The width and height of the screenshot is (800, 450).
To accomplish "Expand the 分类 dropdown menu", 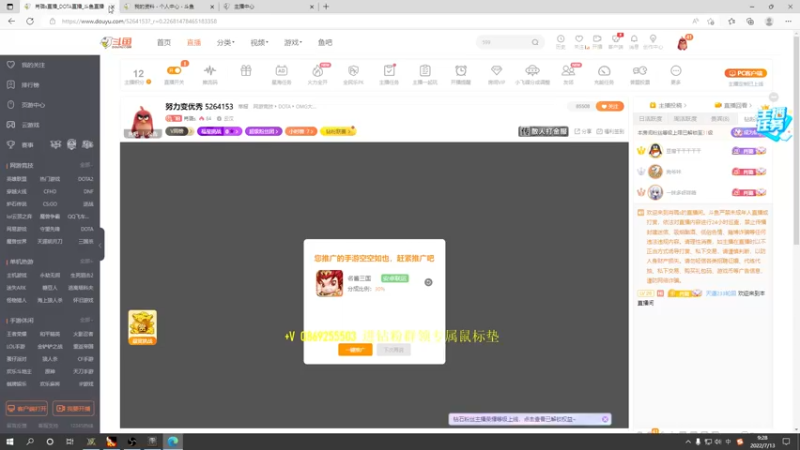I will [x=226, y=42].
